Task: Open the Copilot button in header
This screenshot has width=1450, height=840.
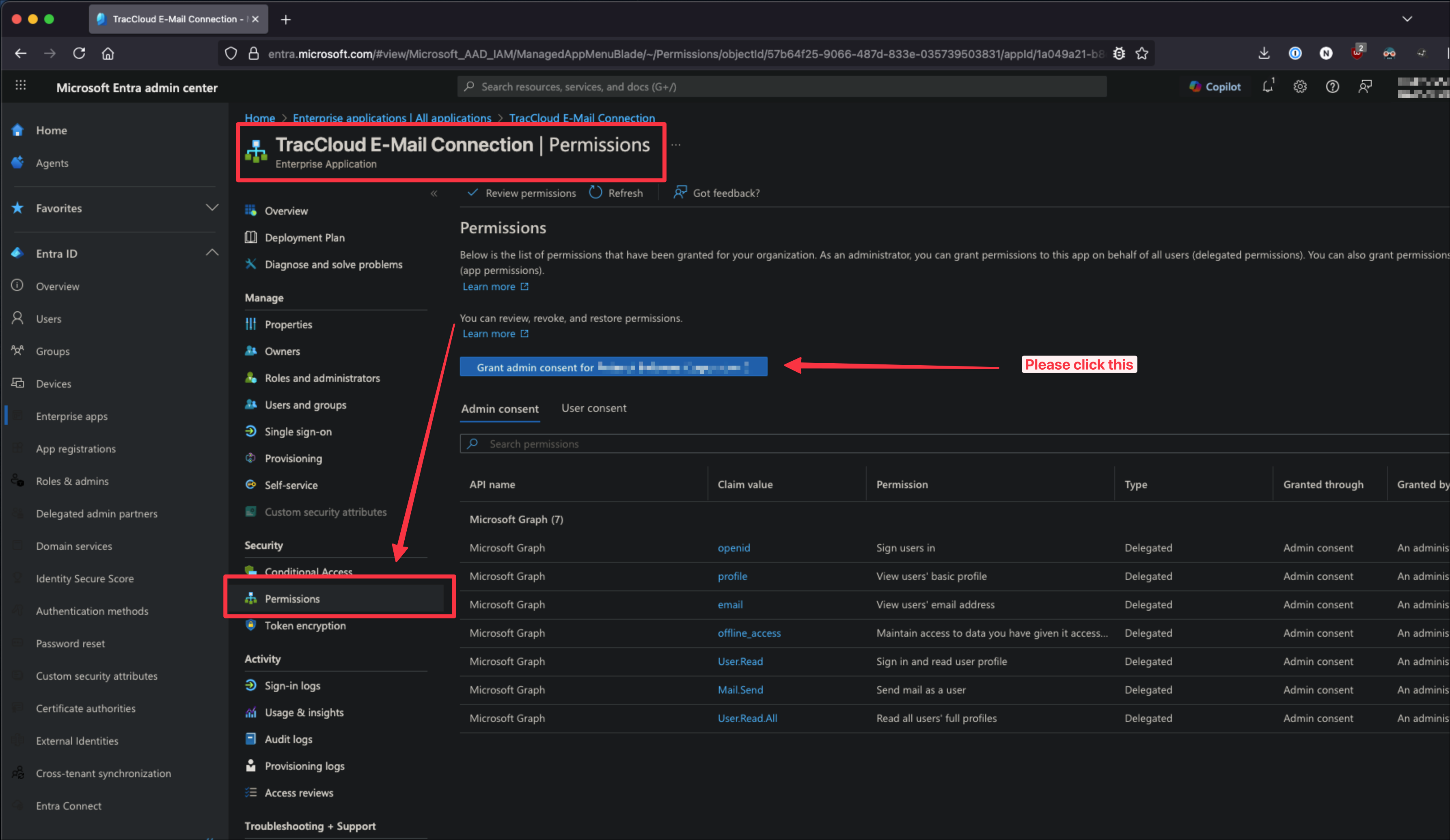Action: pyautogui.click(x=1215, y=87)
